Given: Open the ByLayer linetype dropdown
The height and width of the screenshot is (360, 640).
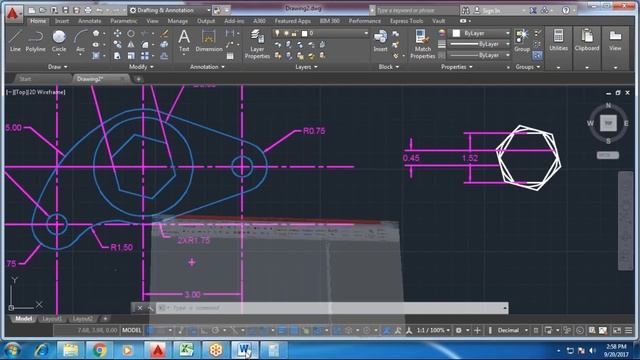Looking at the screenshot, I should coord(480,55).
